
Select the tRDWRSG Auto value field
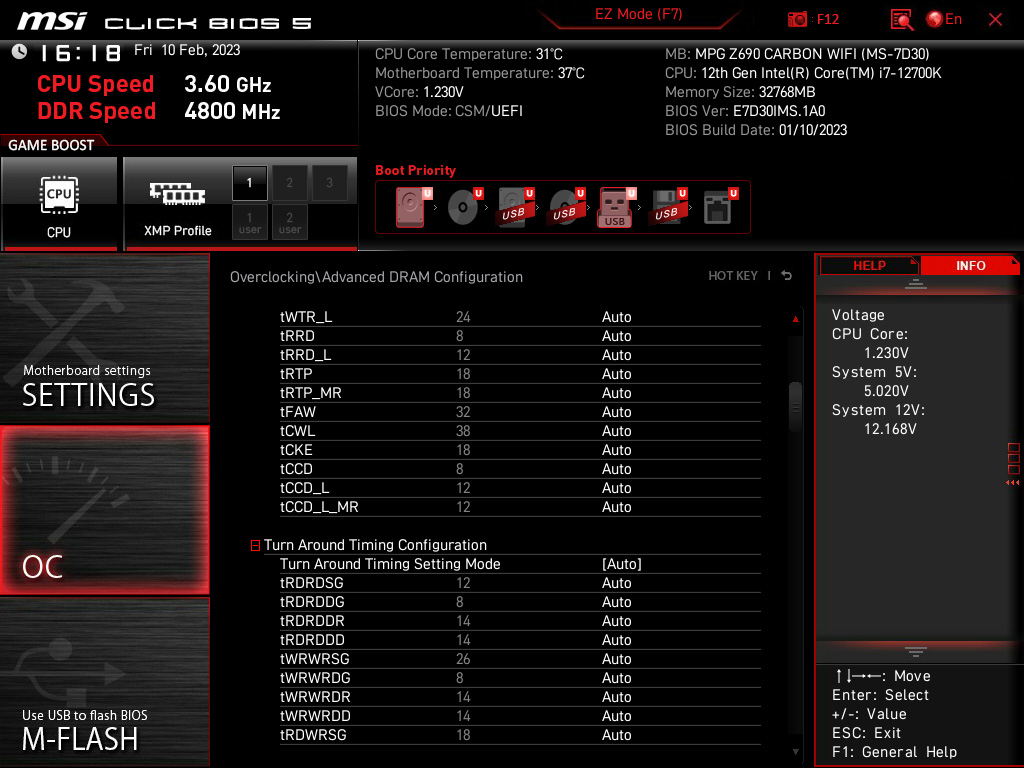click(x=616, y=735)
